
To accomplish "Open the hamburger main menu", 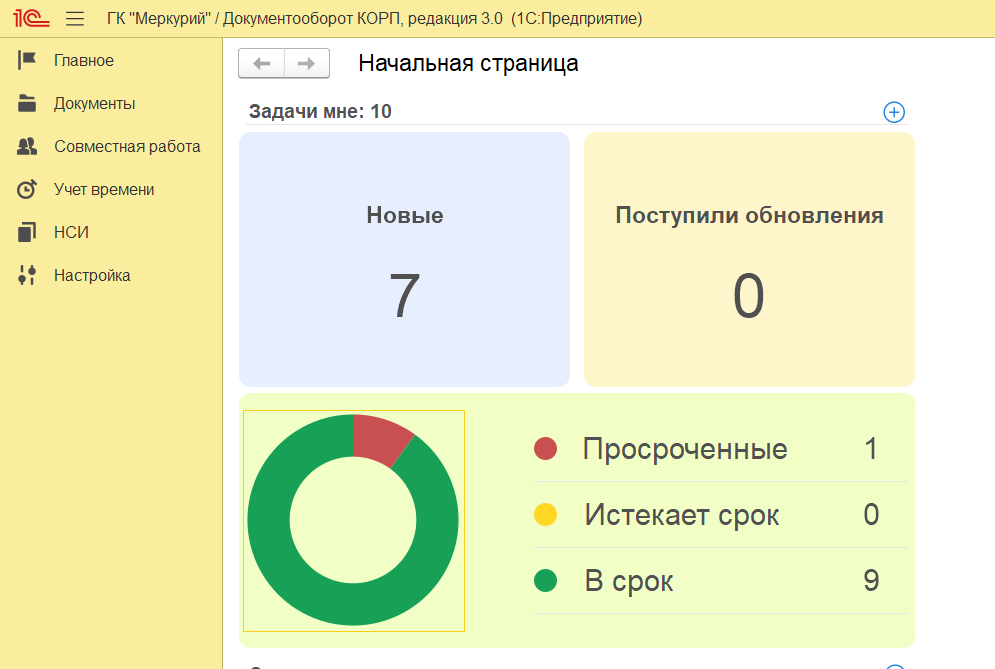I will click(75, 19).
